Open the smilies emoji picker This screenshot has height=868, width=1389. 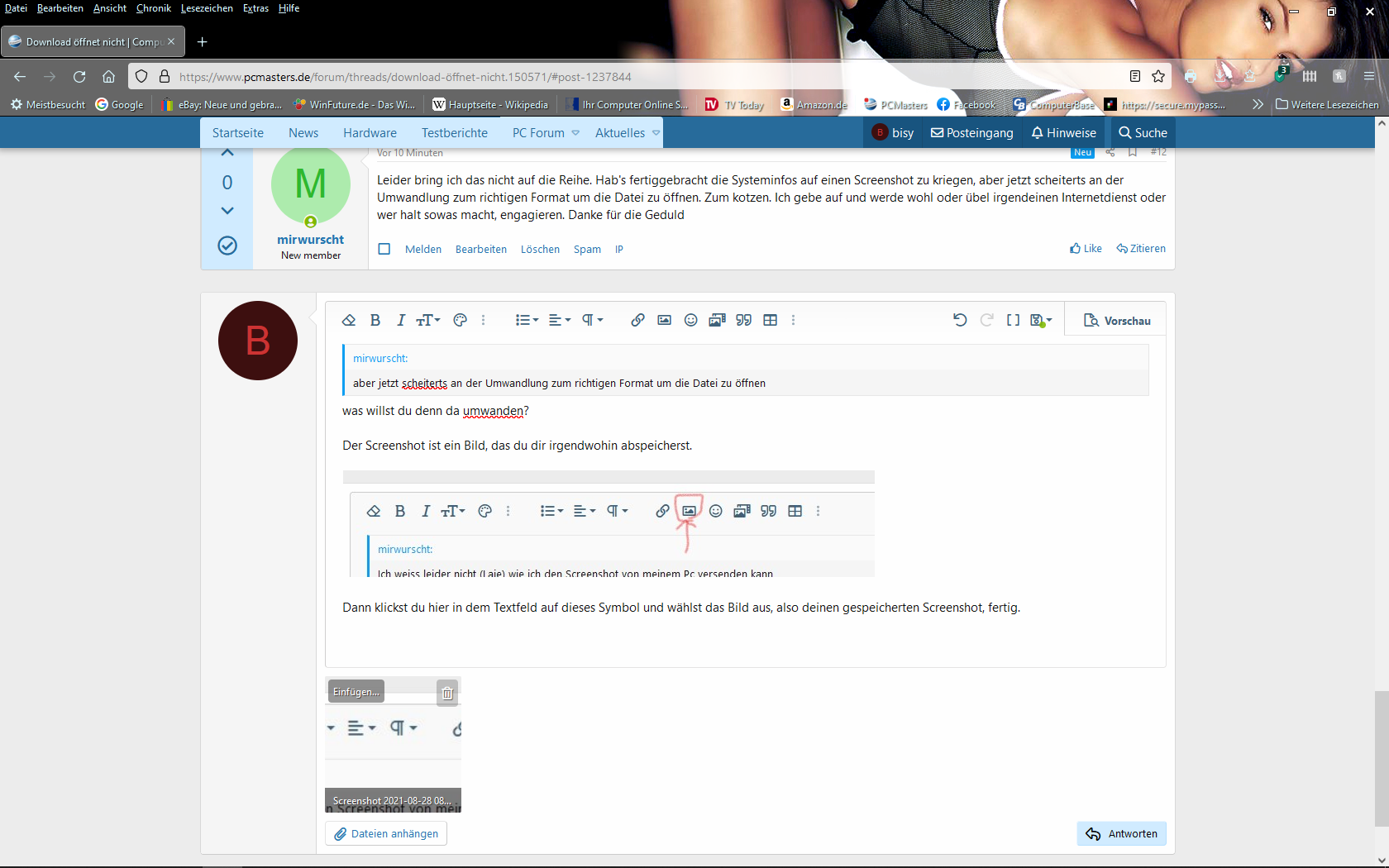pos(691,321)
